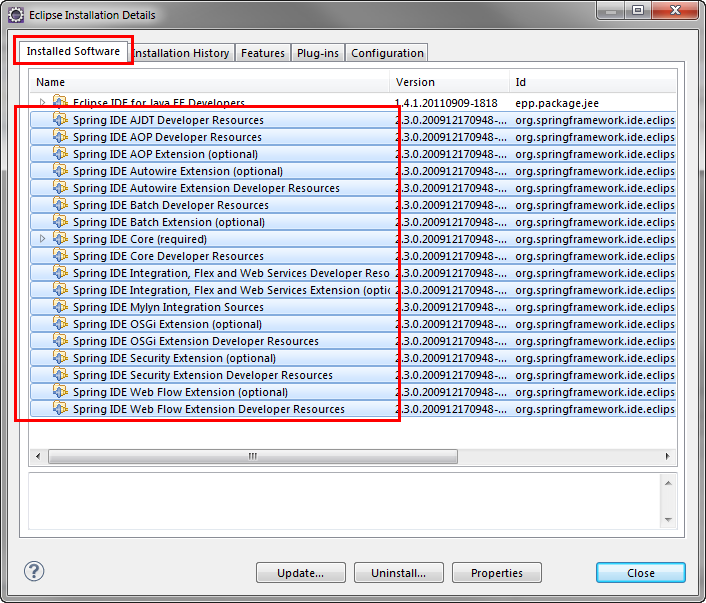Click the Update... button
The width and height of the screenshot is (706, 603).
coord(301,573)
